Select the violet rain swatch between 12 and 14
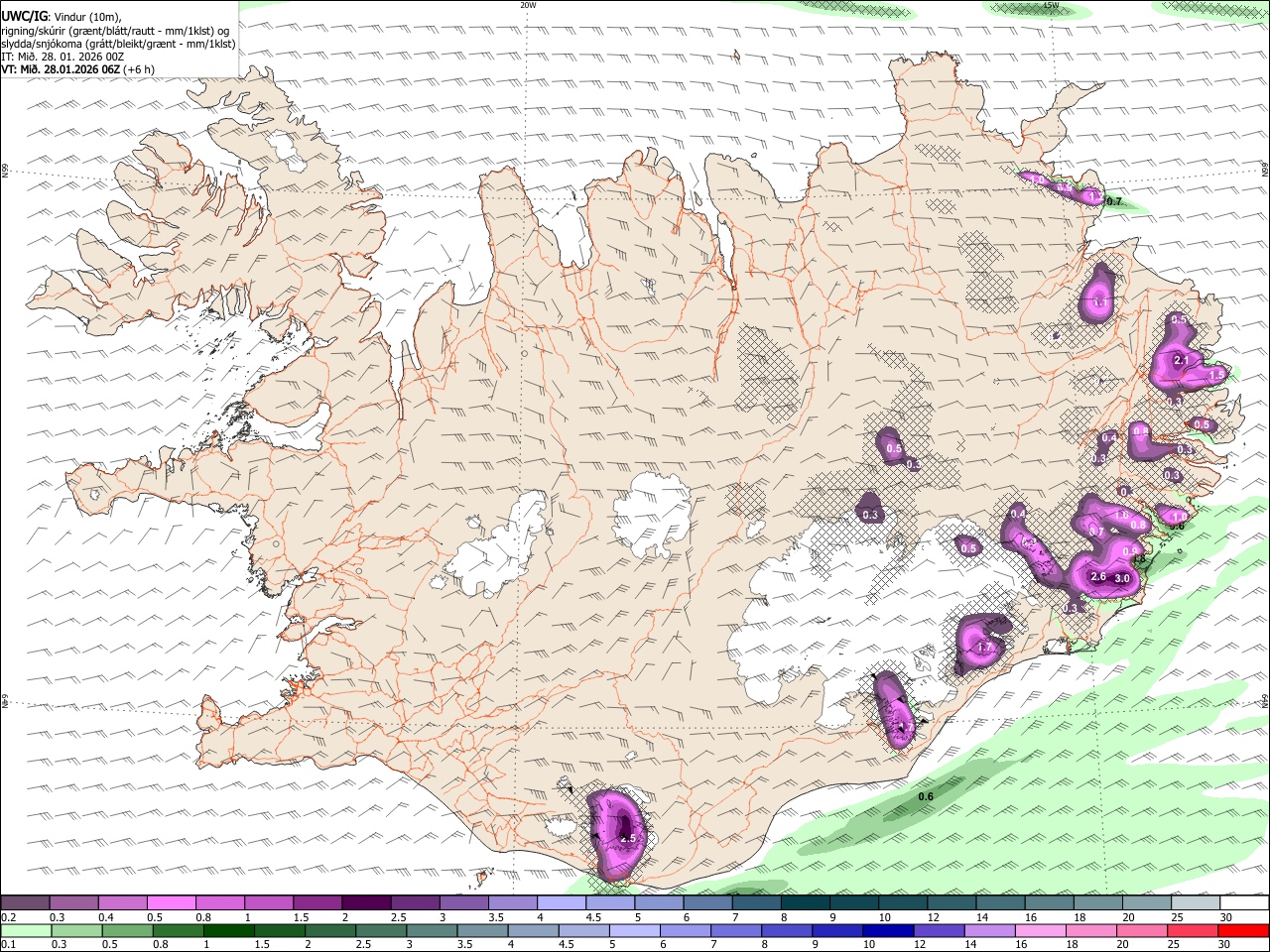 (x=939, y=931)
